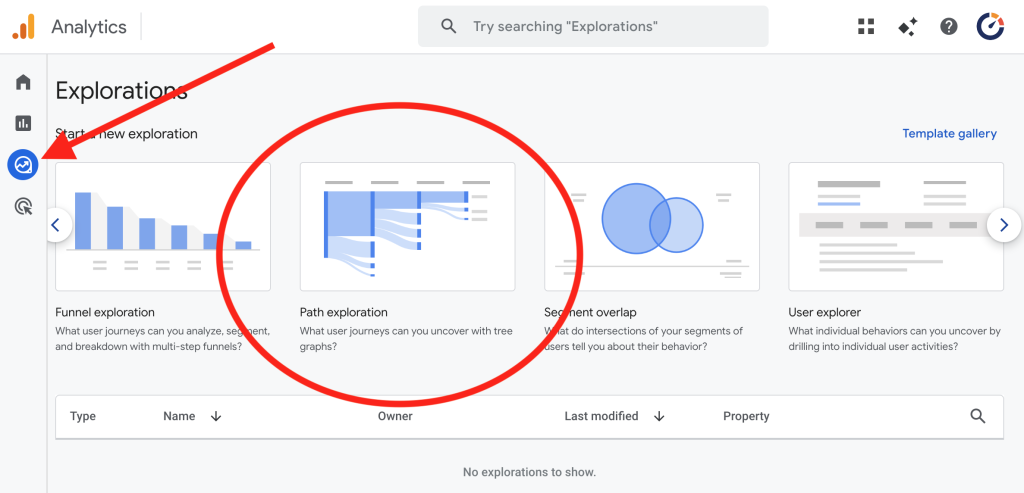1024x493 pixels.
Task: Open the Insights sparkle icon
Action: (x=908, y=27)
